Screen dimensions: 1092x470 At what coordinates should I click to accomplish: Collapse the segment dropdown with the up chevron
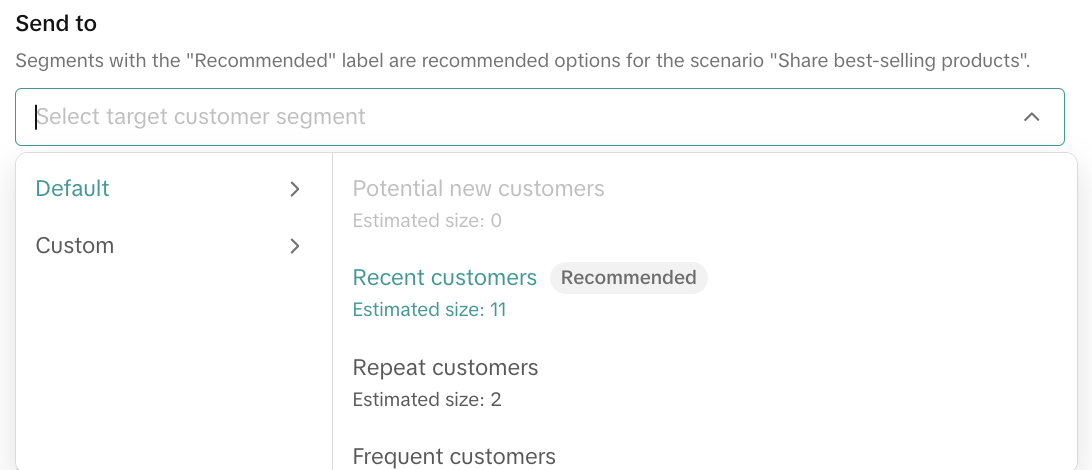(1032, 117)
